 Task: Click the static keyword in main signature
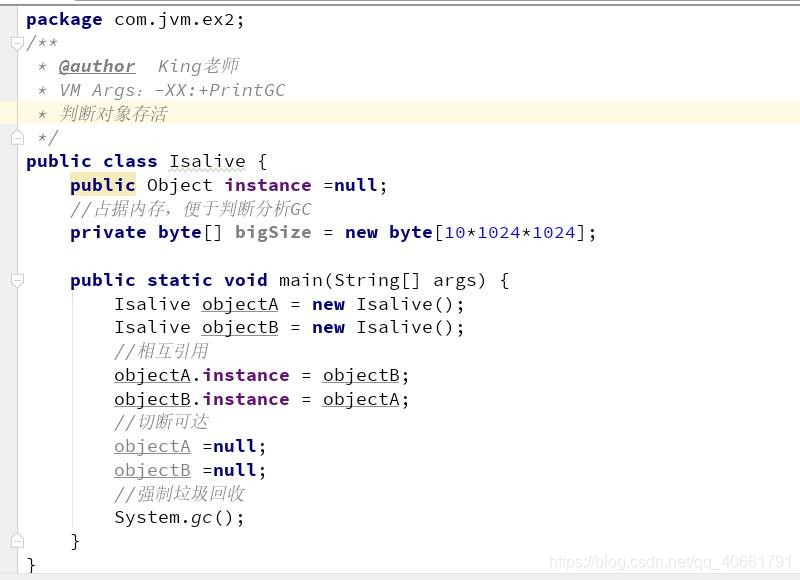tap(180, 280)
